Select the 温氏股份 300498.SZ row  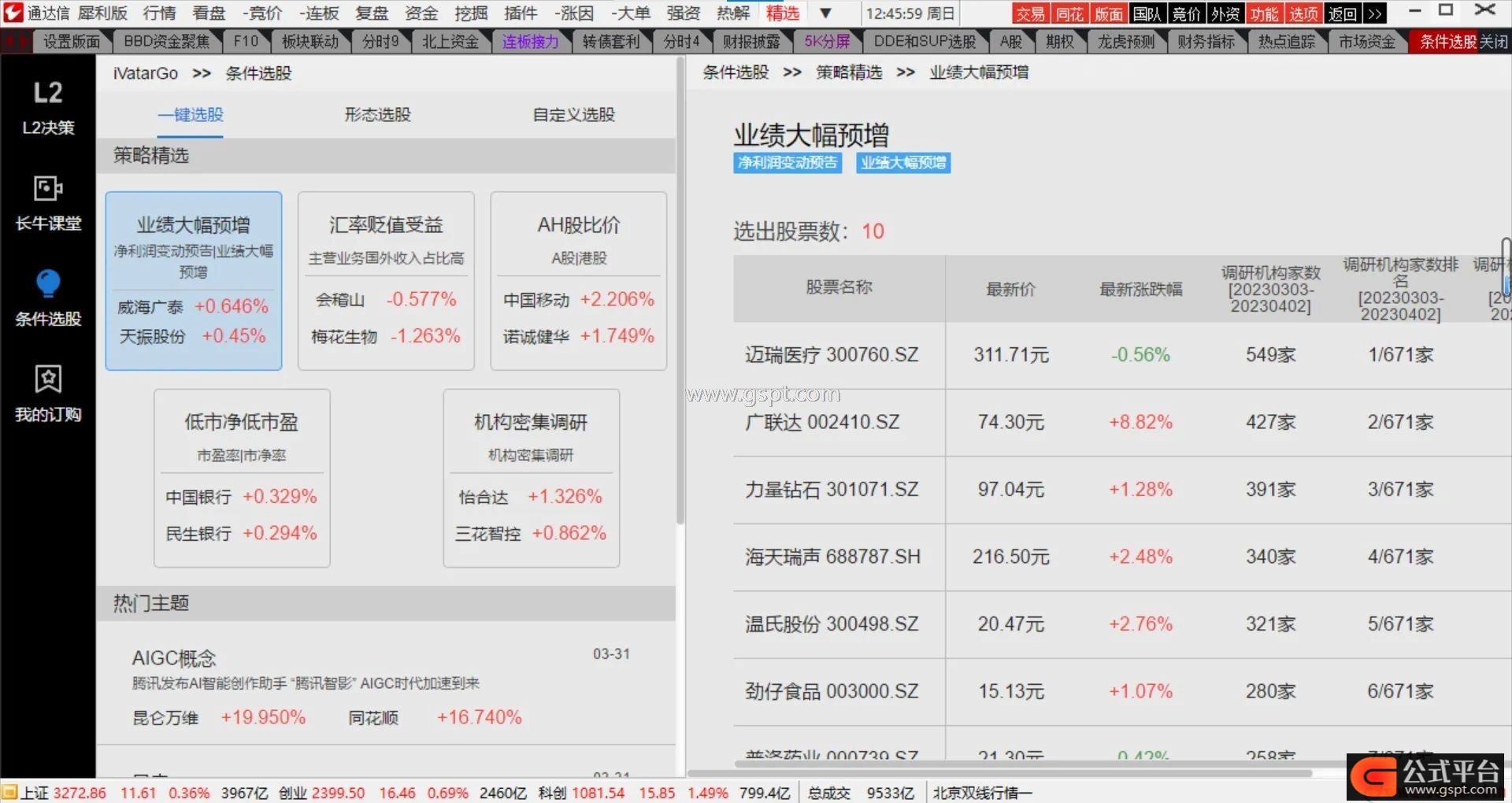(1122, 624)
